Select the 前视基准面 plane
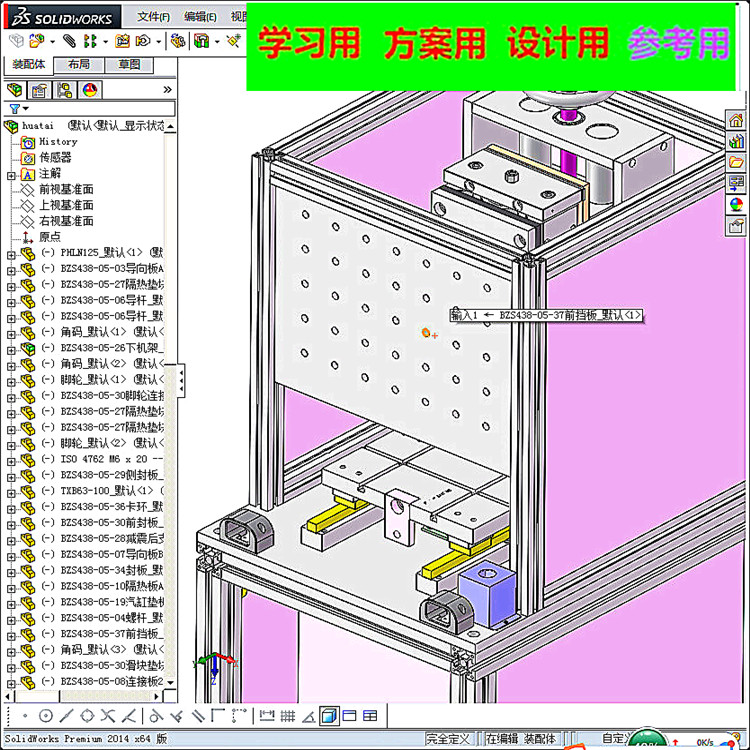 [x=66, y=189]
